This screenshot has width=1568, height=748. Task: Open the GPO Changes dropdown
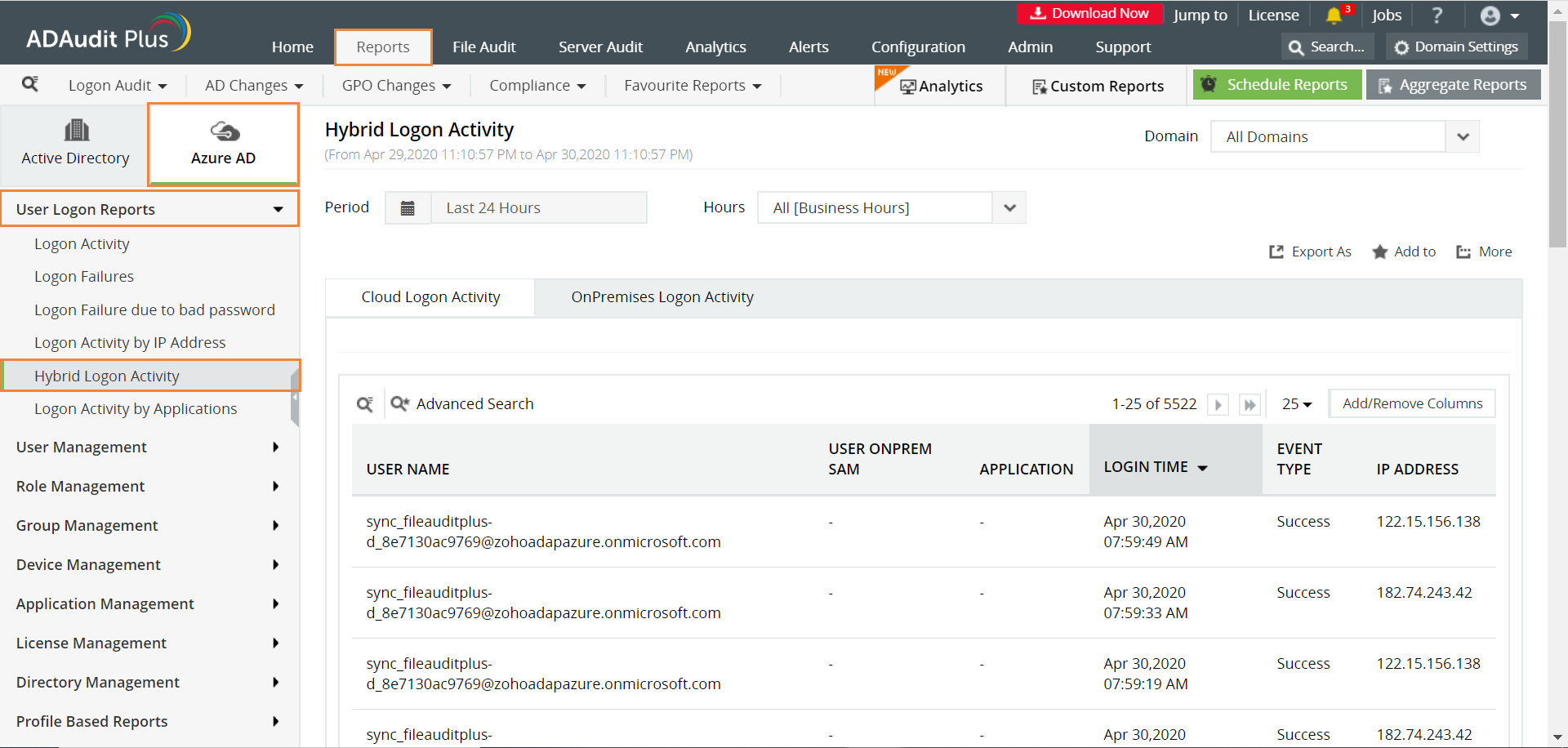coord(396,86)
